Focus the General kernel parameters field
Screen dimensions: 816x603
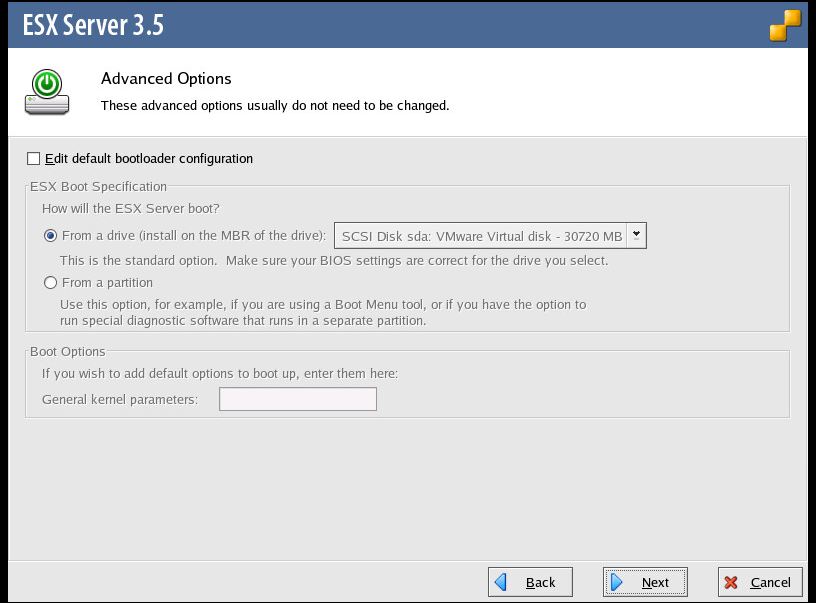coord(298,400)
